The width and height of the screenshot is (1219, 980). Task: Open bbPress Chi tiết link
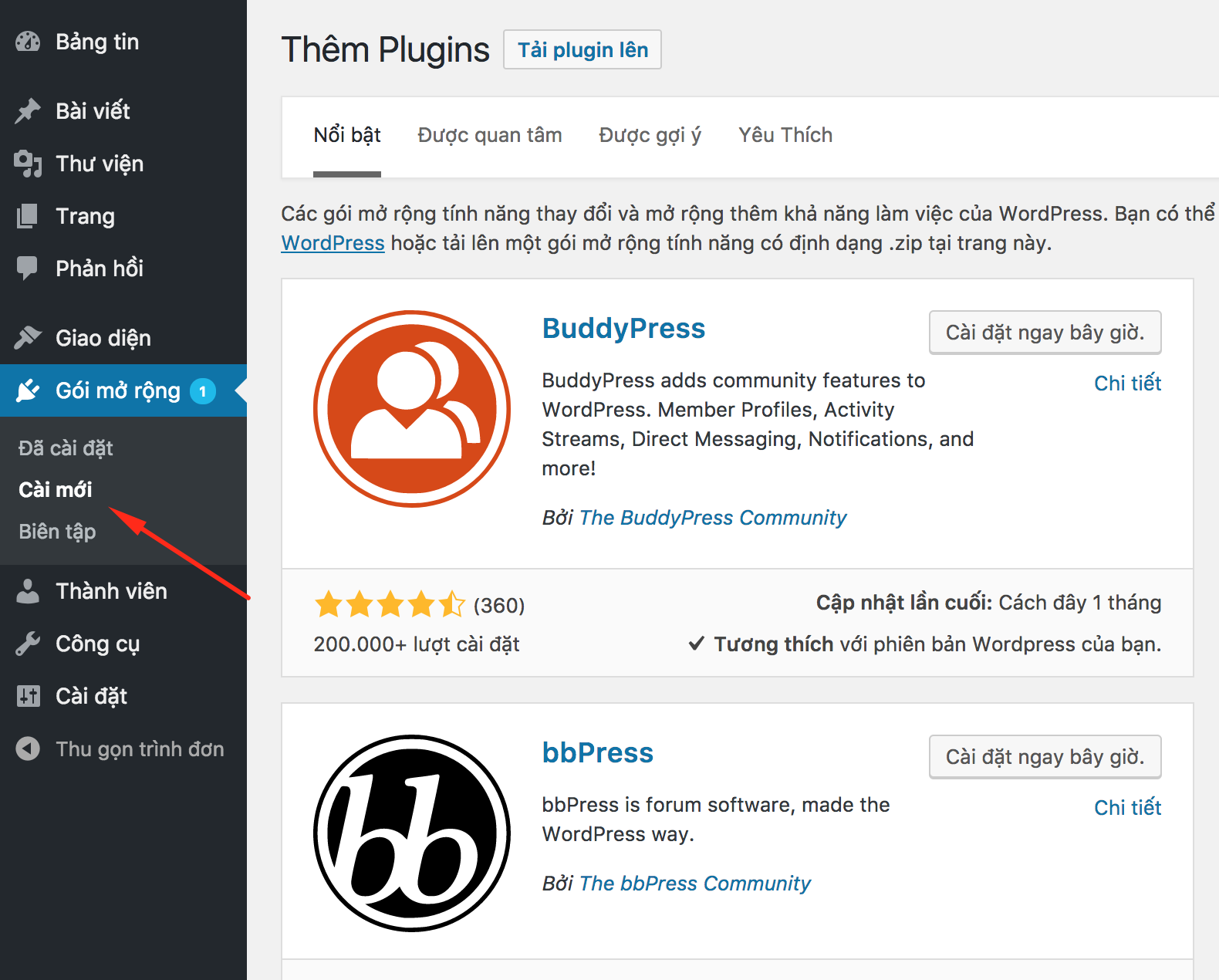pos(1128,808)
